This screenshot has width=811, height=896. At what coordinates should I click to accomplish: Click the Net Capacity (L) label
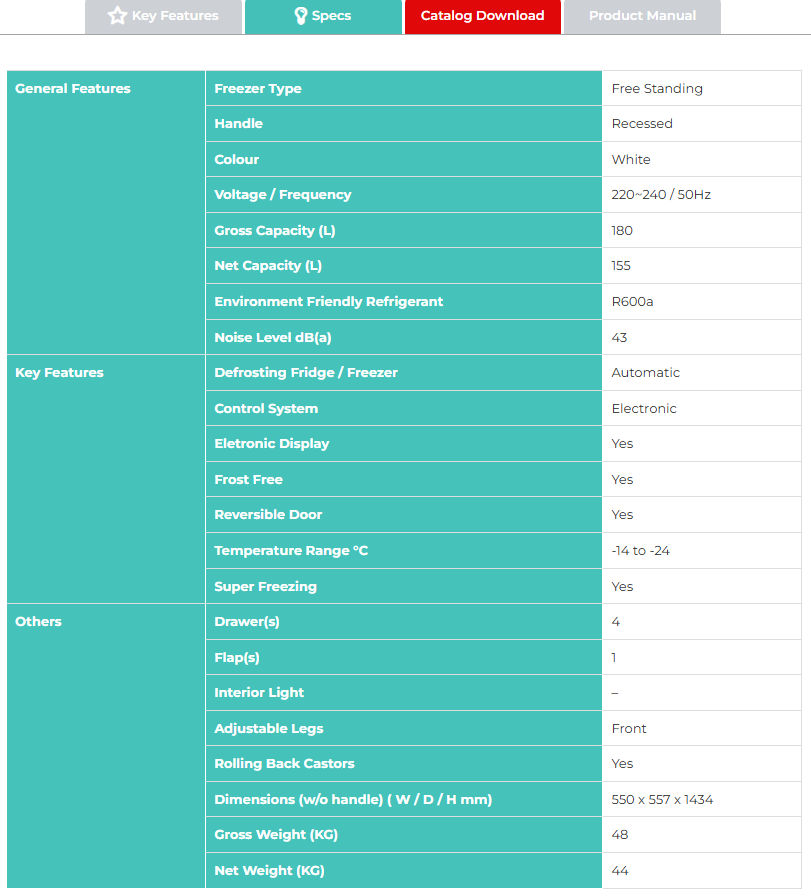pos(268,266)
